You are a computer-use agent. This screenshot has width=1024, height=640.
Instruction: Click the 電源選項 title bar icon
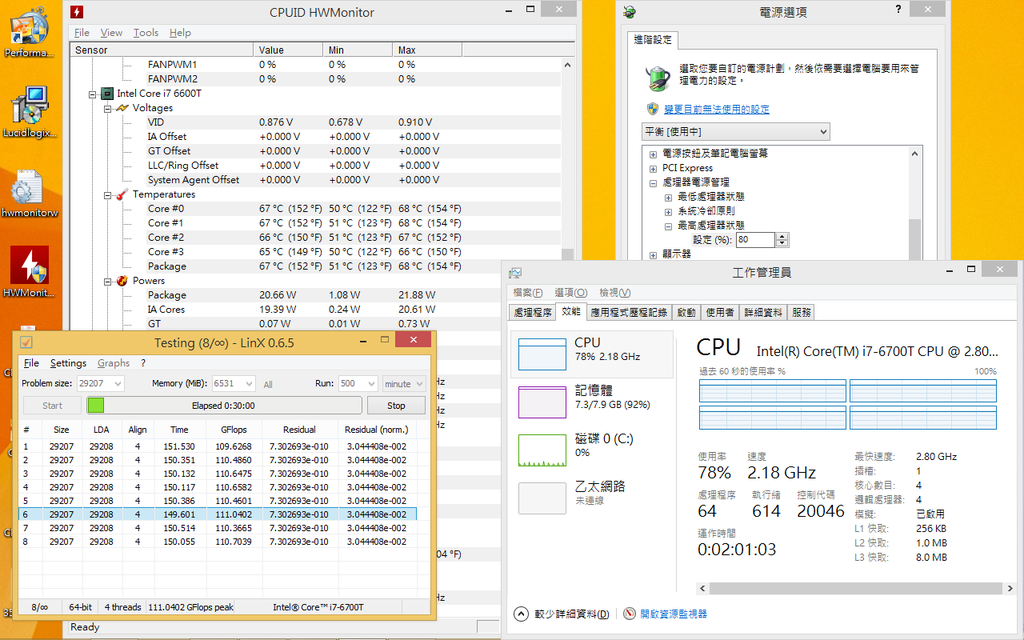pyautogui.click(x=629, y=12)
